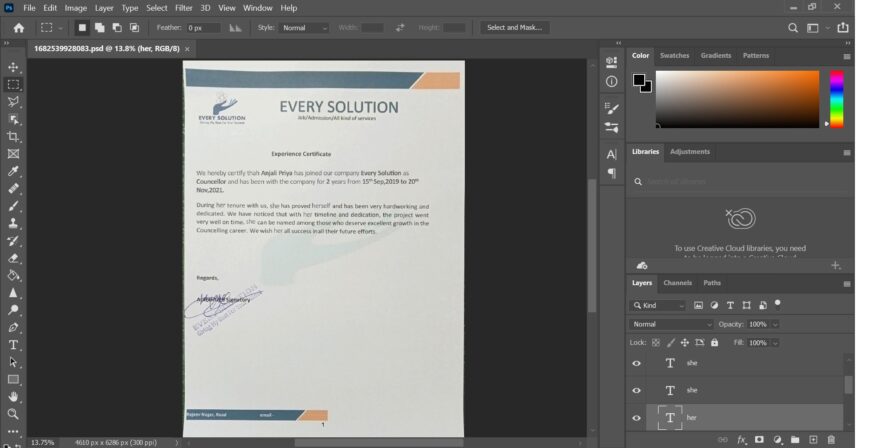Click the Creative Cloud sync icon in Libraries
Viewport: 870px width, 448px height.
coord(642,265)
